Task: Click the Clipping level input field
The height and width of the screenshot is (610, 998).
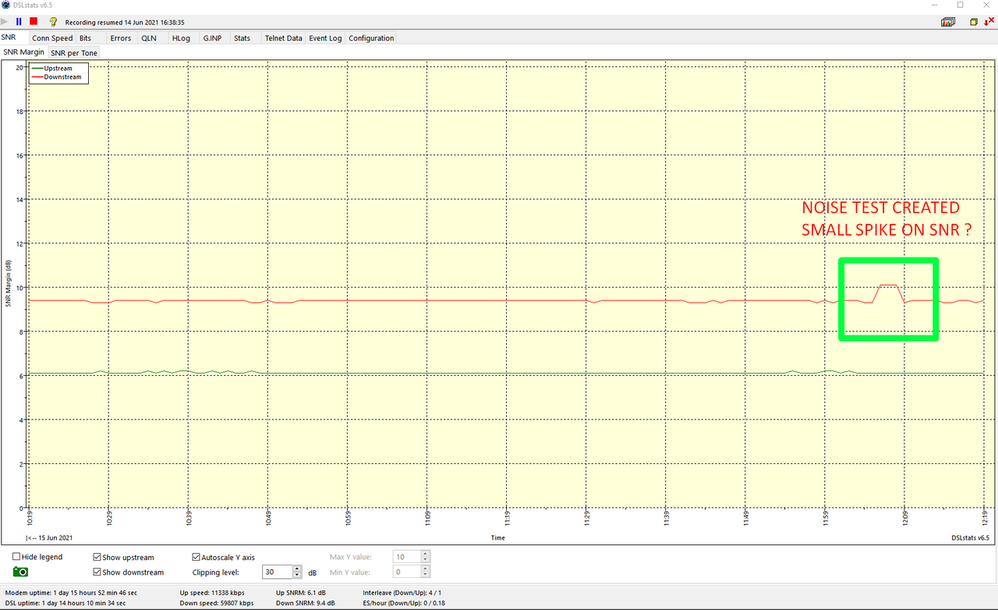Action: (x=276, y=572)
